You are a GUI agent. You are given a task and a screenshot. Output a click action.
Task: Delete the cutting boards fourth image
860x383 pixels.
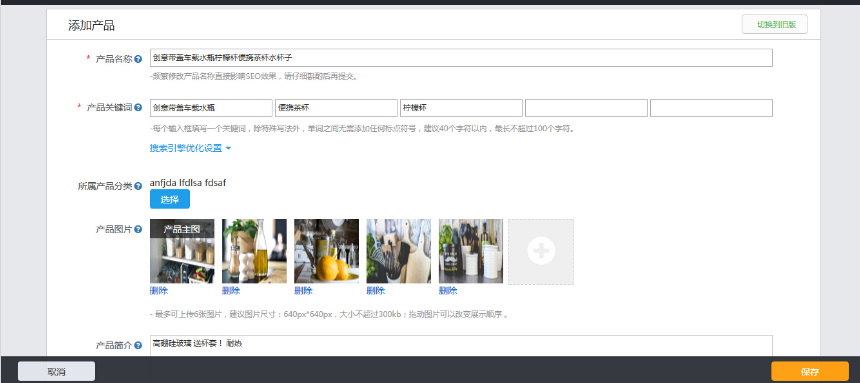[x=376, y=291]
